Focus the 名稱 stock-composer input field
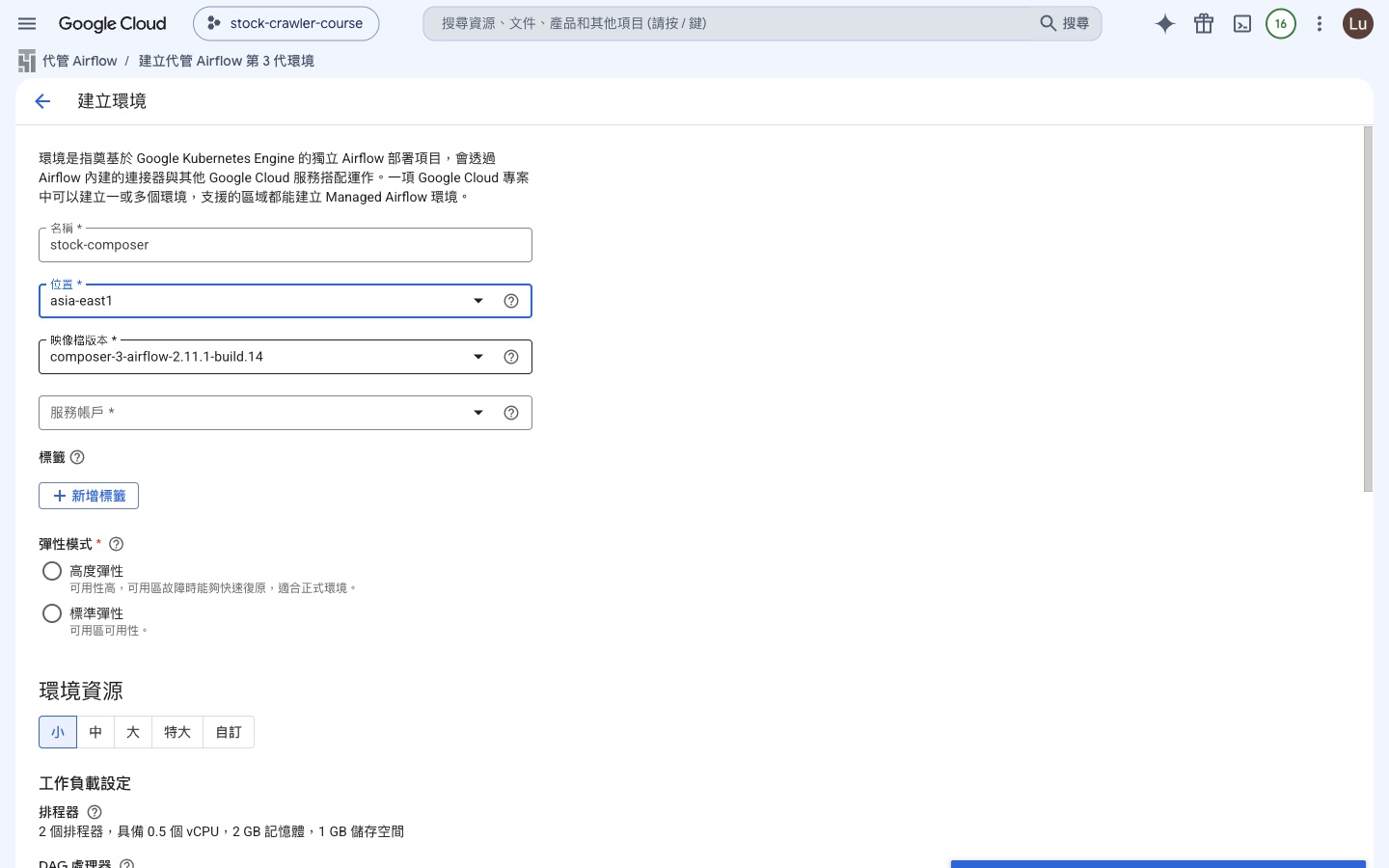 click(x=286, y=245)
